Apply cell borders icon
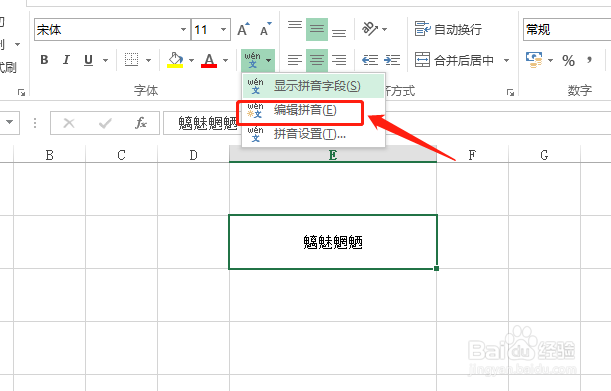 [131, 60]
